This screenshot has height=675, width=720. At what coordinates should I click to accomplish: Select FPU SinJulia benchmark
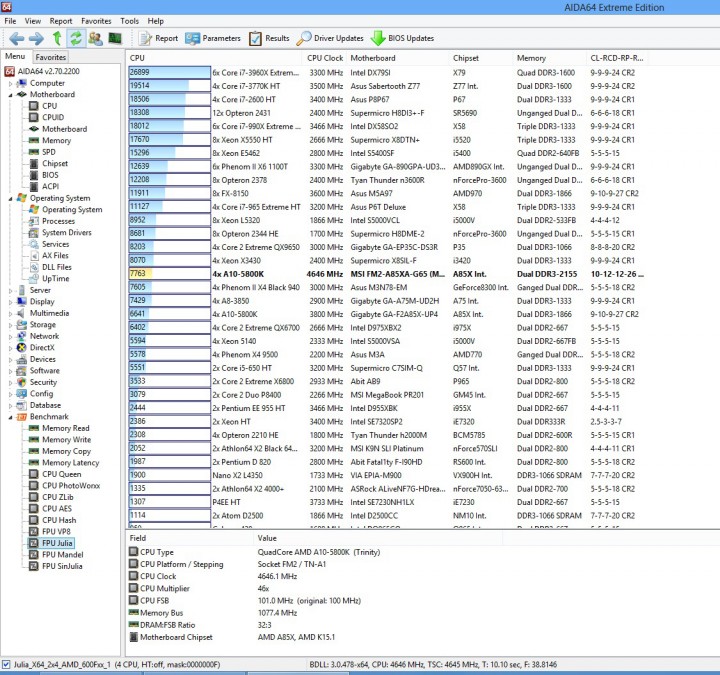click(x=56, y=566)
